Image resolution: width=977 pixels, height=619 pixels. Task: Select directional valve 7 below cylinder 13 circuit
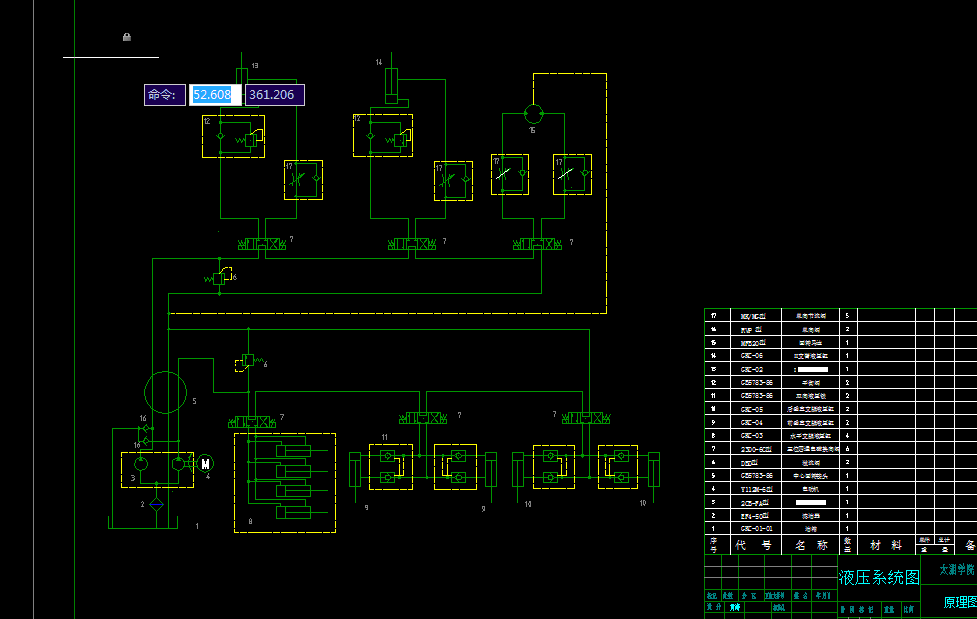[x=262, y=244]
